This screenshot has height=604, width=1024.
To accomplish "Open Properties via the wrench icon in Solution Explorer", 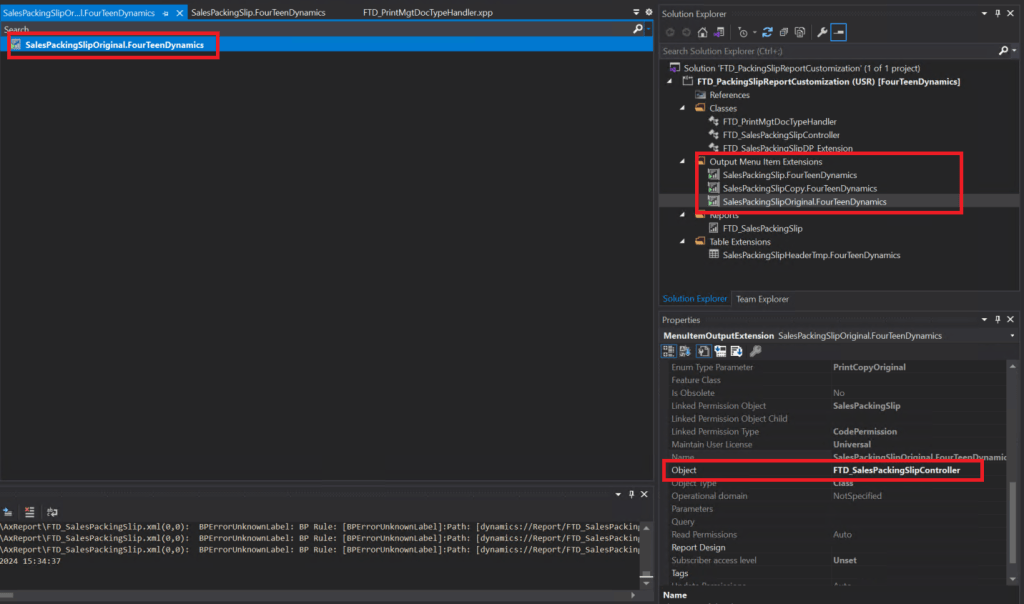I will point(822,32).
